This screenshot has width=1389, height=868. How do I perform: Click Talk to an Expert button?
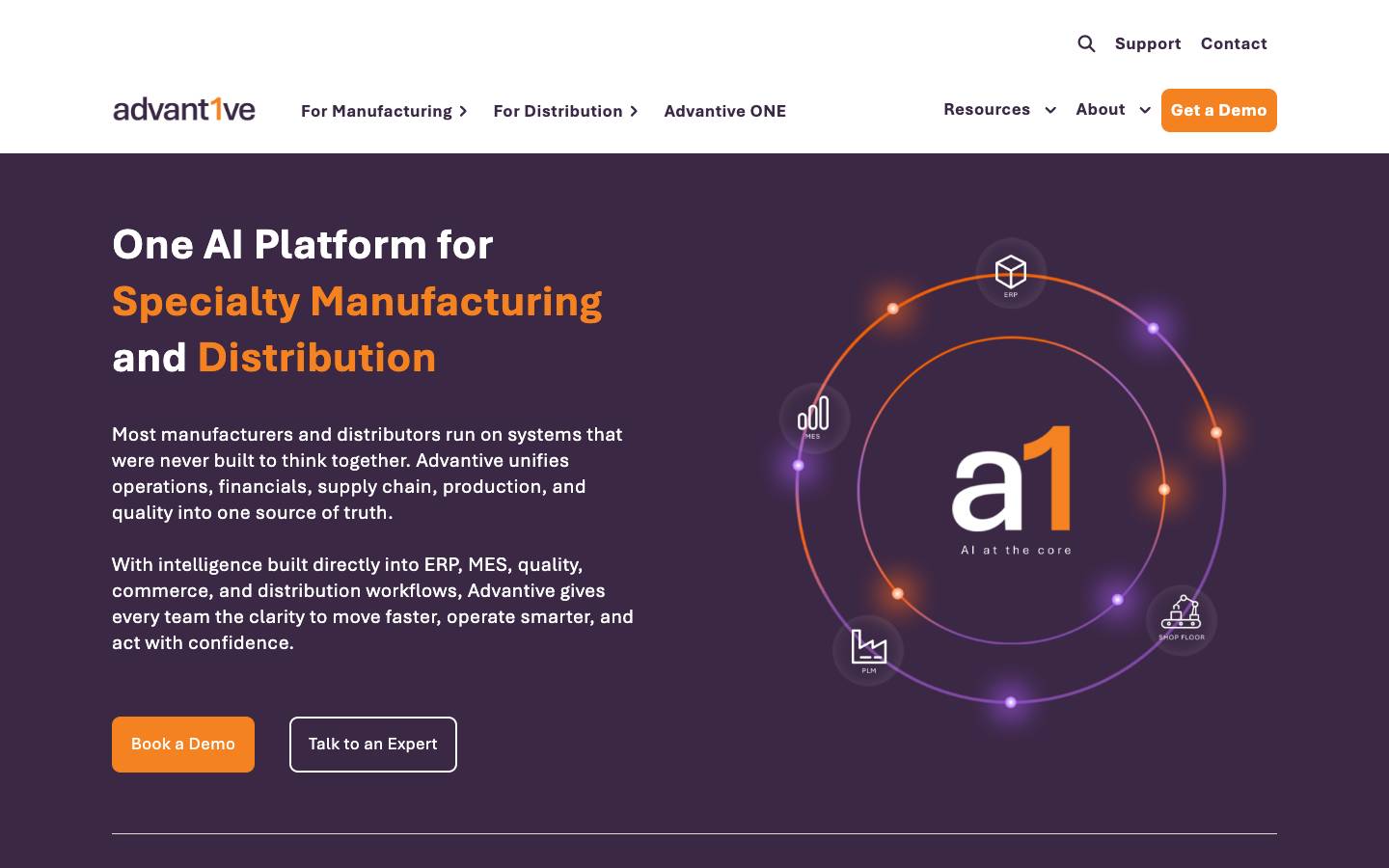[x=373, y=745]
